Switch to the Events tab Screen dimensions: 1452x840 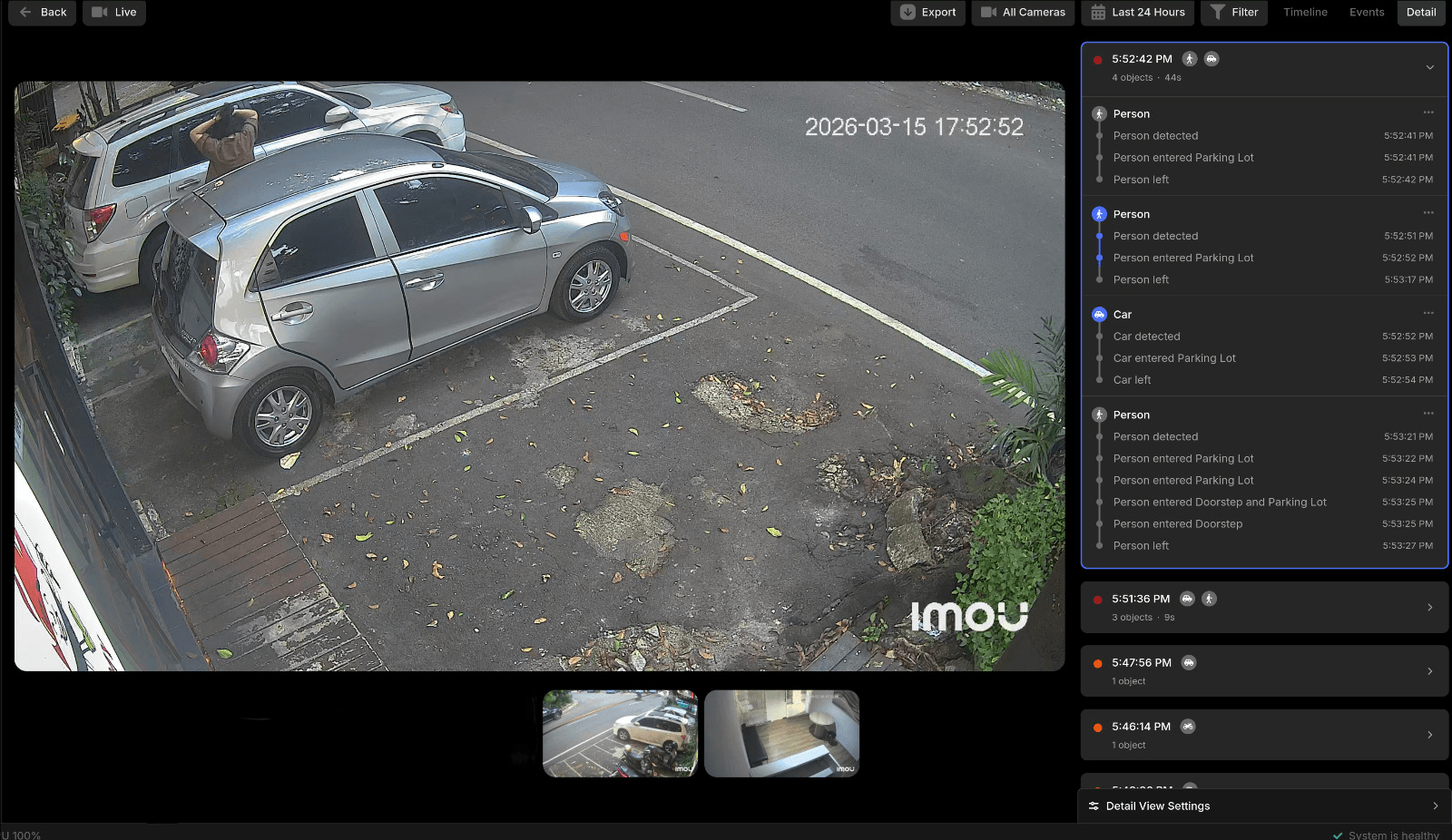point(1366,13)
